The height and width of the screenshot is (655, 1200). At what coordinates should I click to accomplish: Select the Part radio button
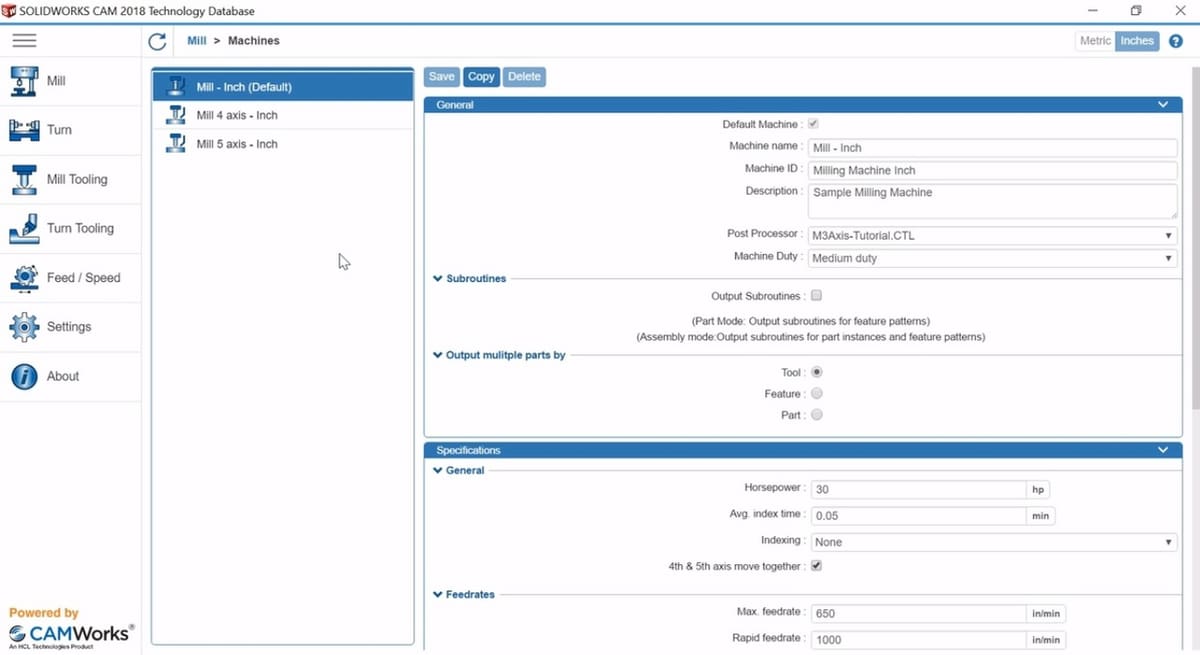pyautogui.click(x=816, y=415)
